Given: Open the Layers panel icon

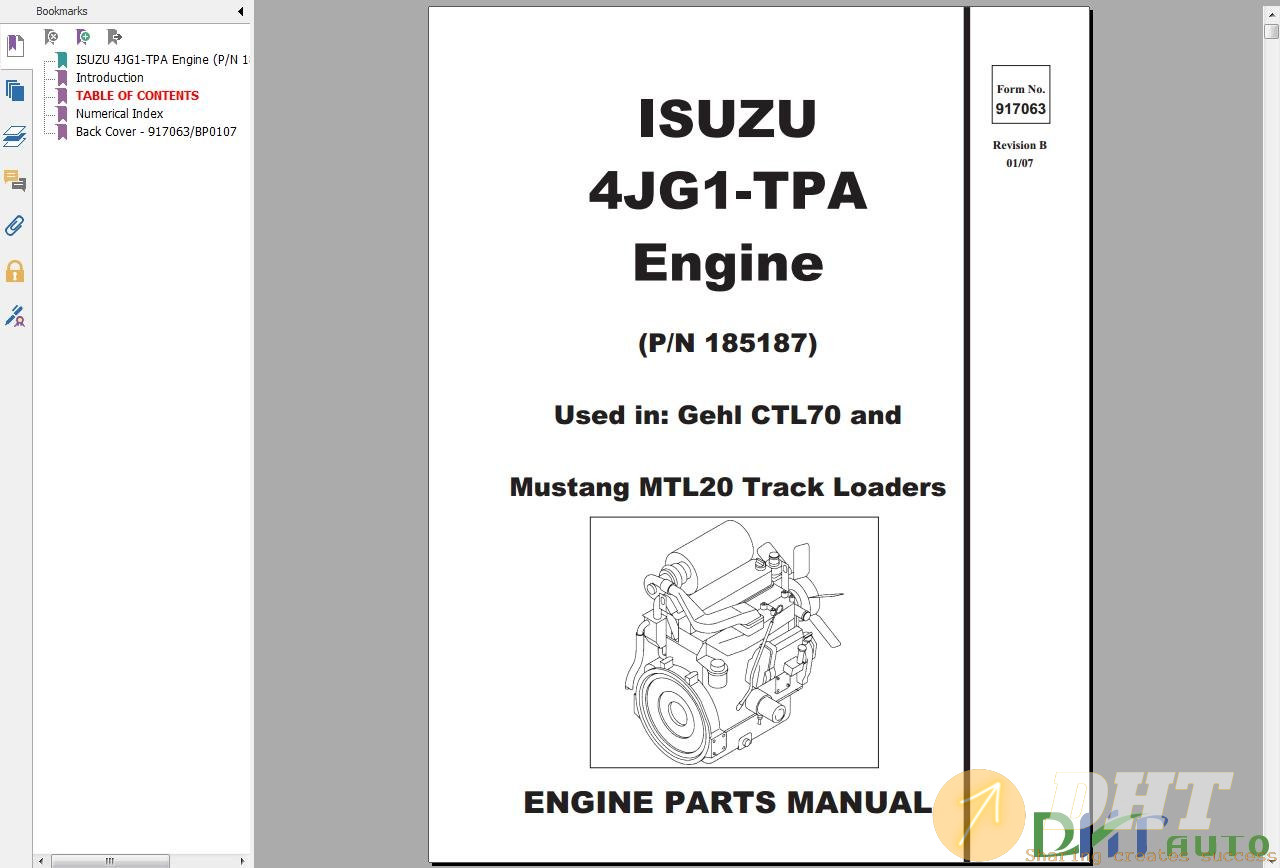Looking at the screenshot, I should (15, 136).
